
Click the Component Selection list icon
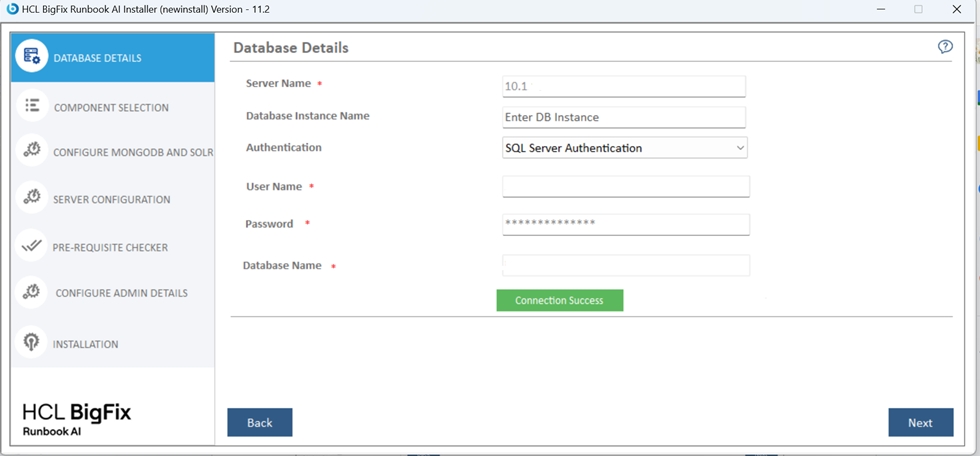(32, 106)
